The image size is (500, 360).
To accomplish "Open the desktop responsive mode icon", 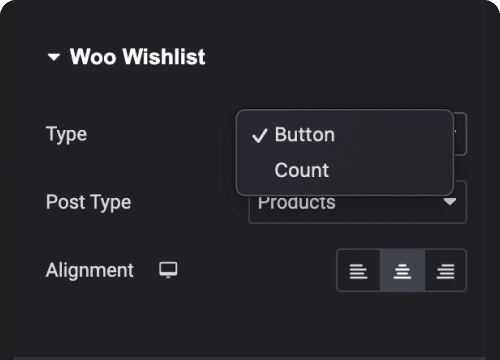I will tap(168, 270).
